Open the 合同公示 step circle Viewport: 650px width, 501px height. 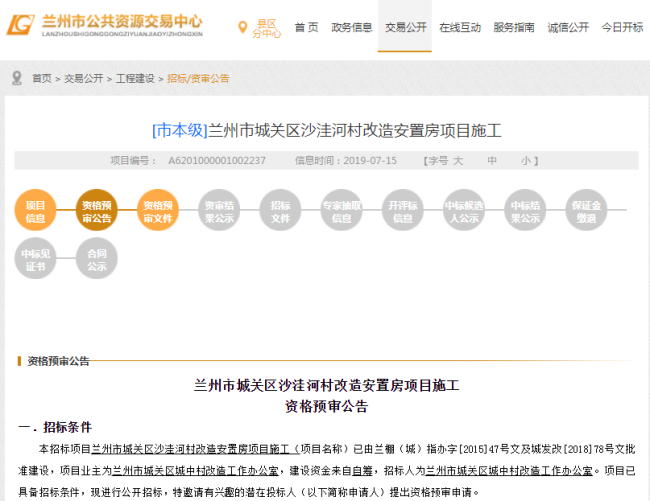coord(97,259)
